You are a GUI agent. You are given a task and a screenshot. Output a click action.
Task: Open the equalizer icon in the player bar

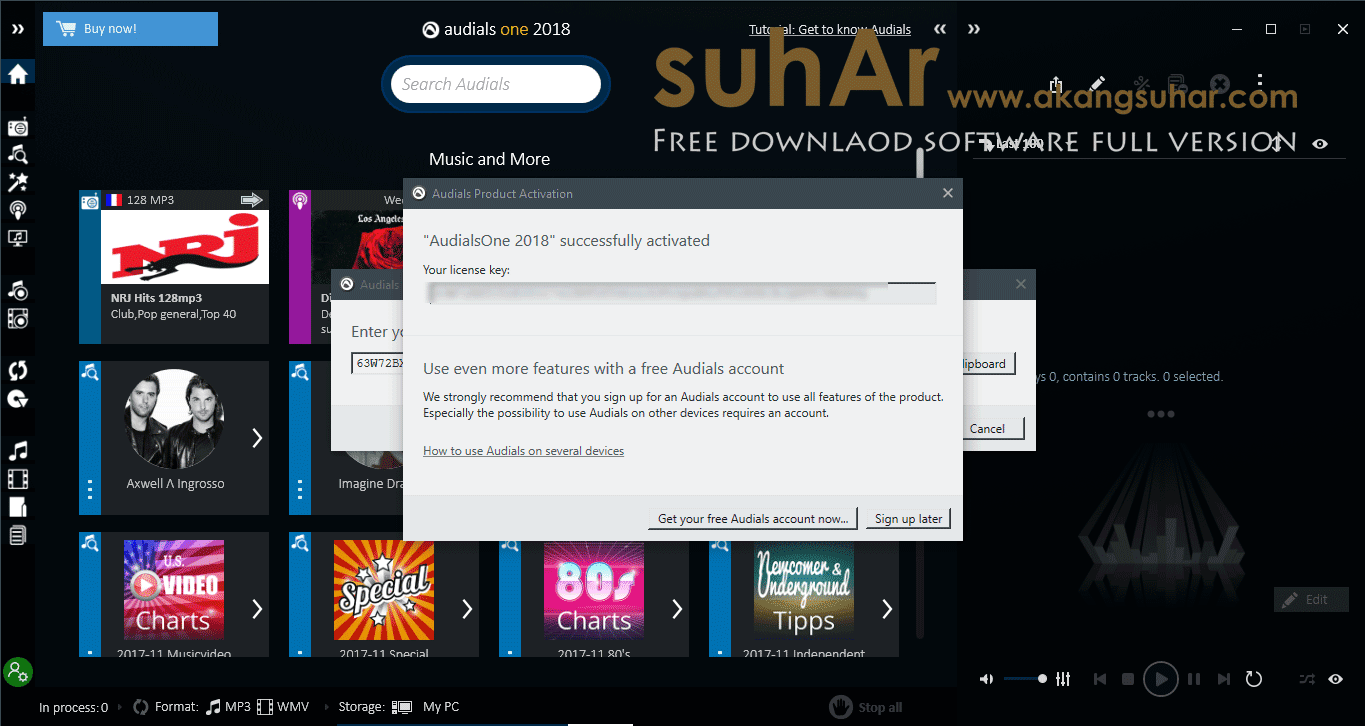[1063, 679]
